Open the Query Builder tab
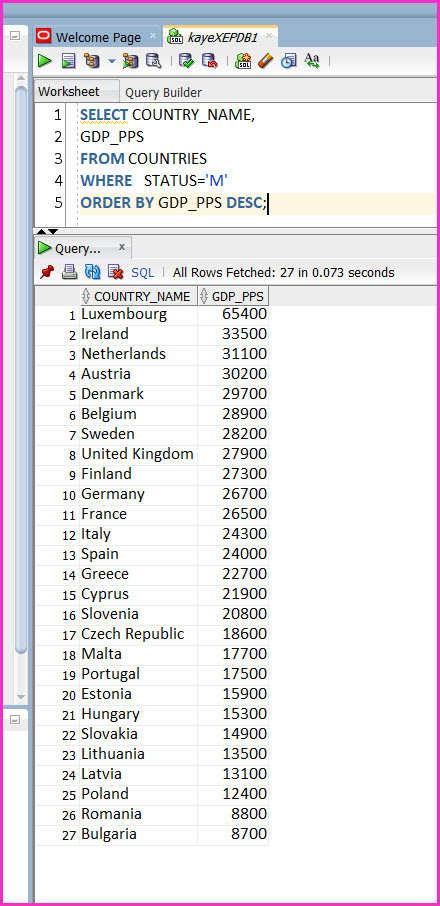 pos(163,92)
